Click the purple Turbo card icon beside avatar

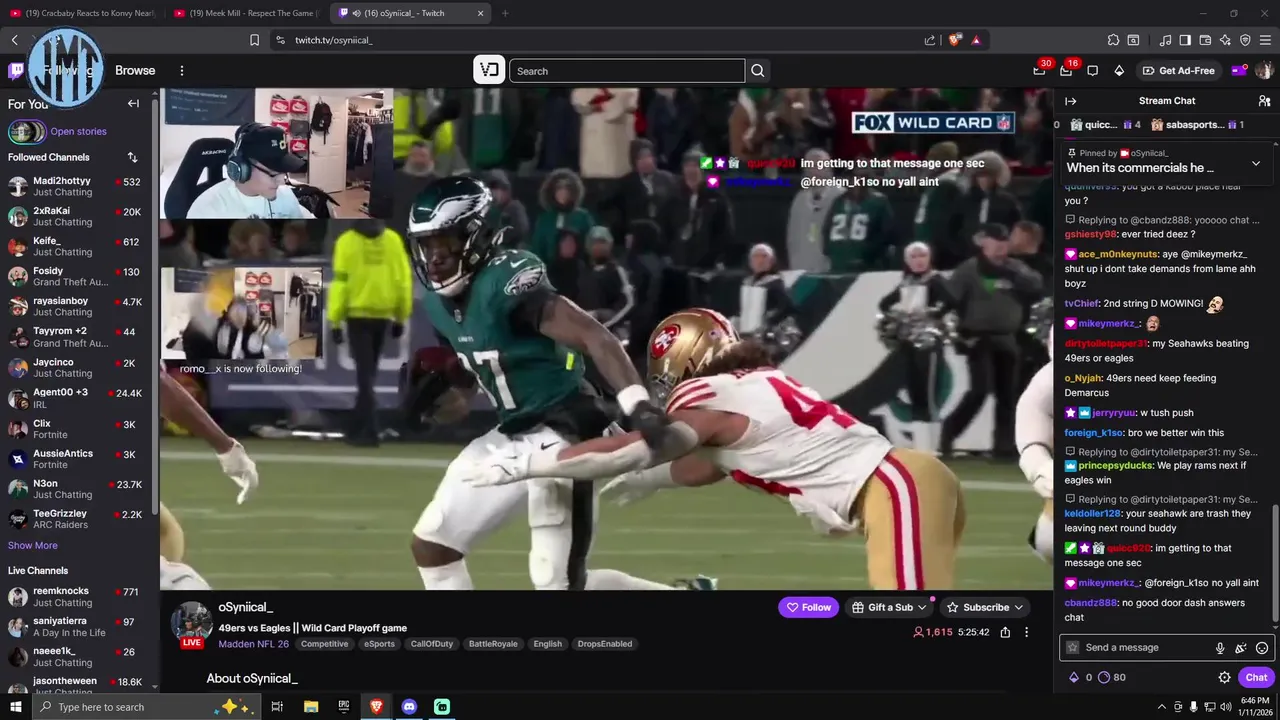pyautogui.click(x=1238, y=71)
